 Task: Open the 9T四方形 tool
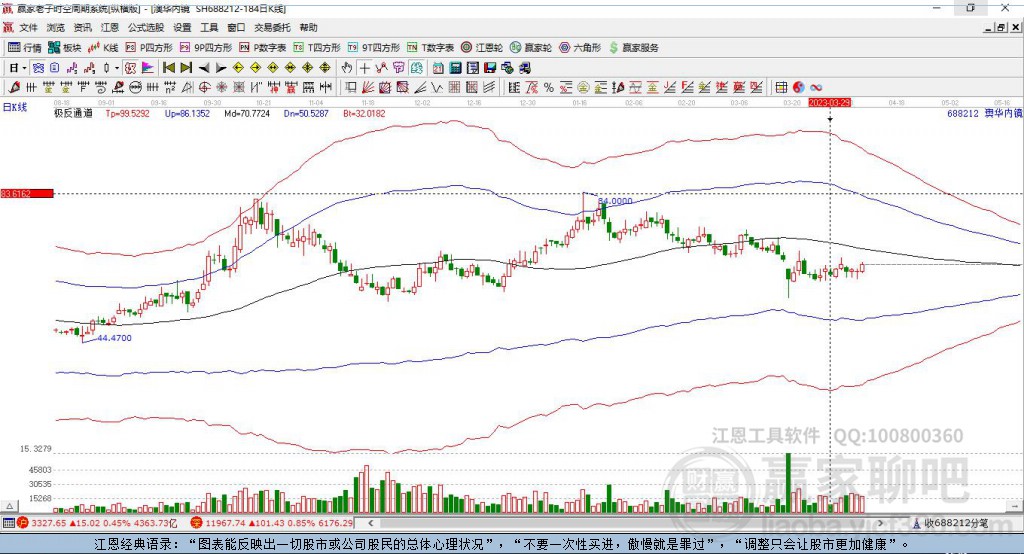374,48
